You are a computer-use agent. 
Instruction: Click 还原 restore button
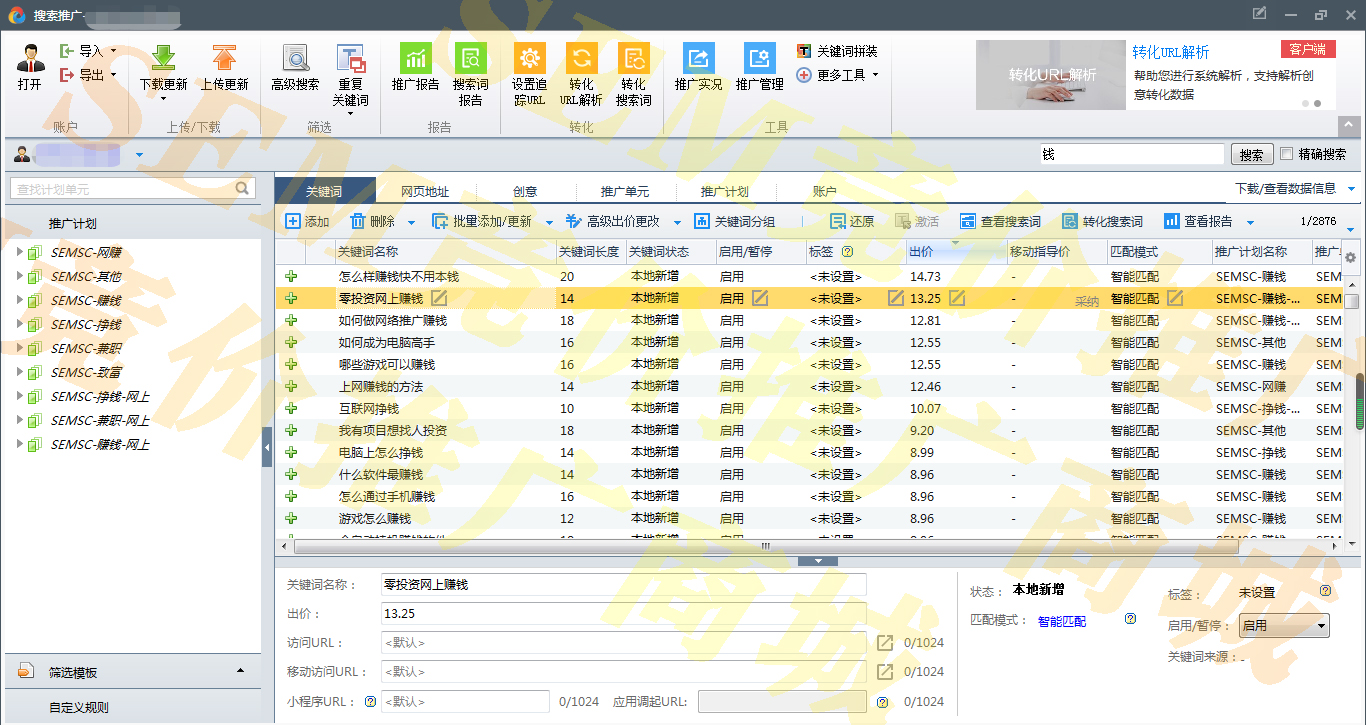coord(852,221)
